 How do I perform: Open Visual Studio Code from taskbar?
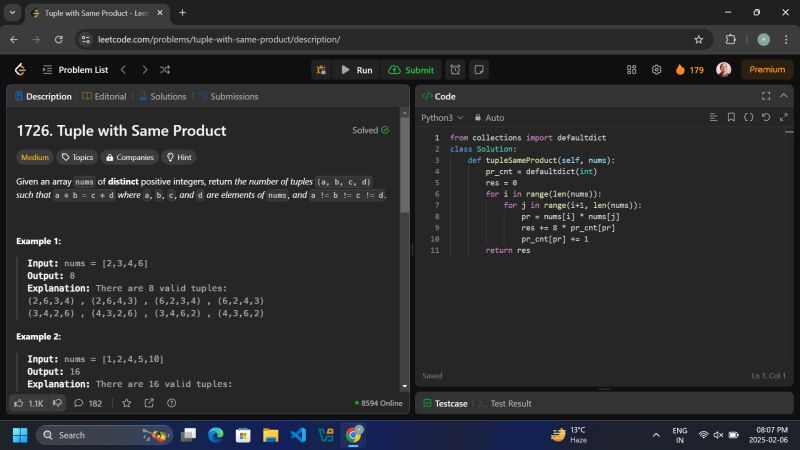click(x=298, y=435)
